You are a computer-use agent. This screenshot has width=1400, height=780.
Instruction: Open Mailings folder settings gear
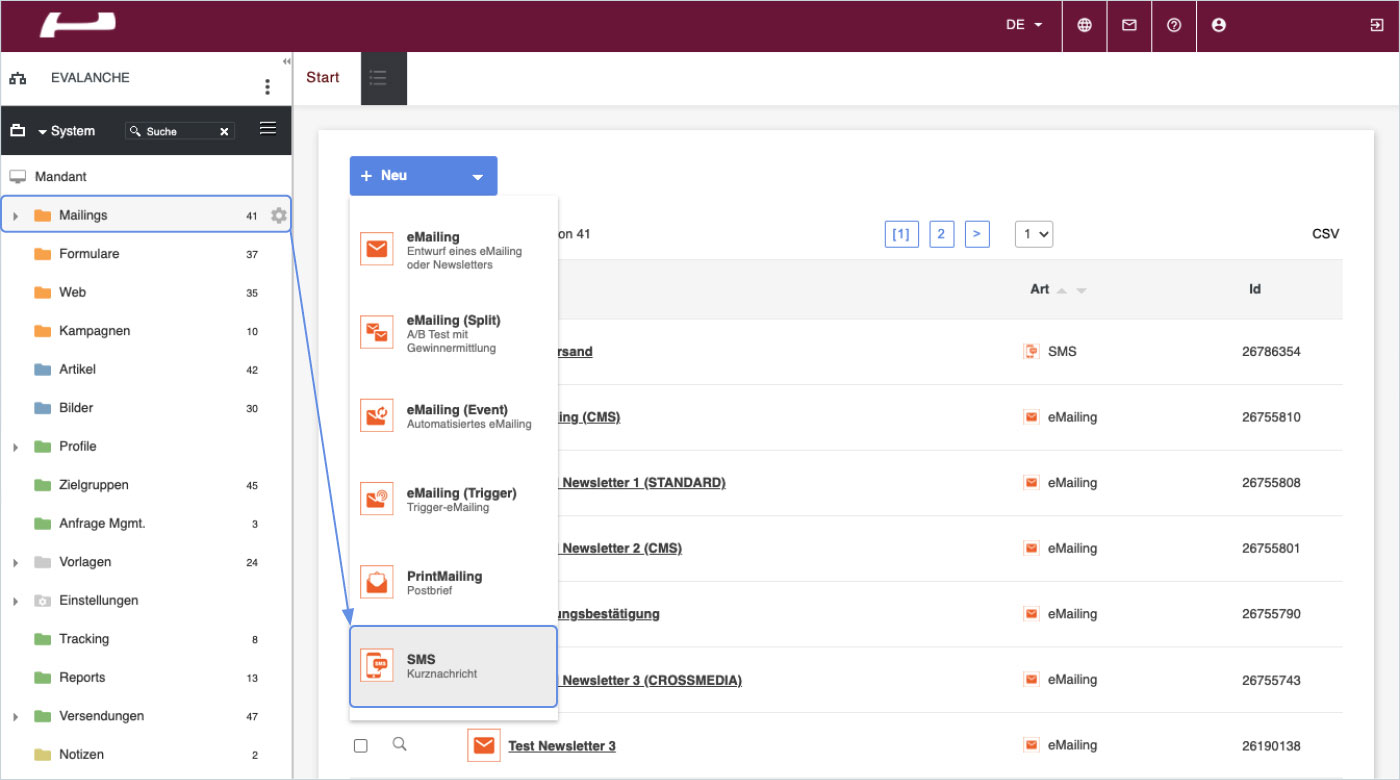tap(278, 215)
